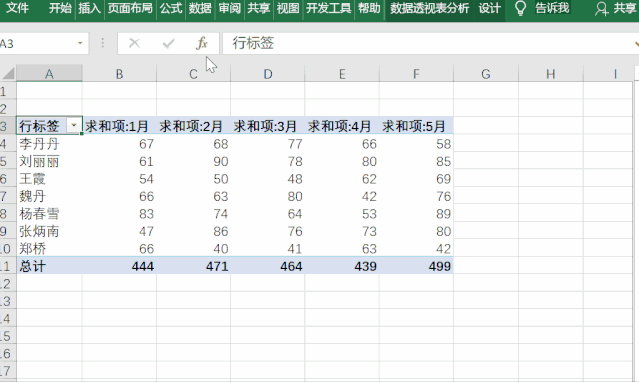The image size is (639, 382).
Task: Open the 行标签 filter dropdown arrow
Action: coord(74,125)
